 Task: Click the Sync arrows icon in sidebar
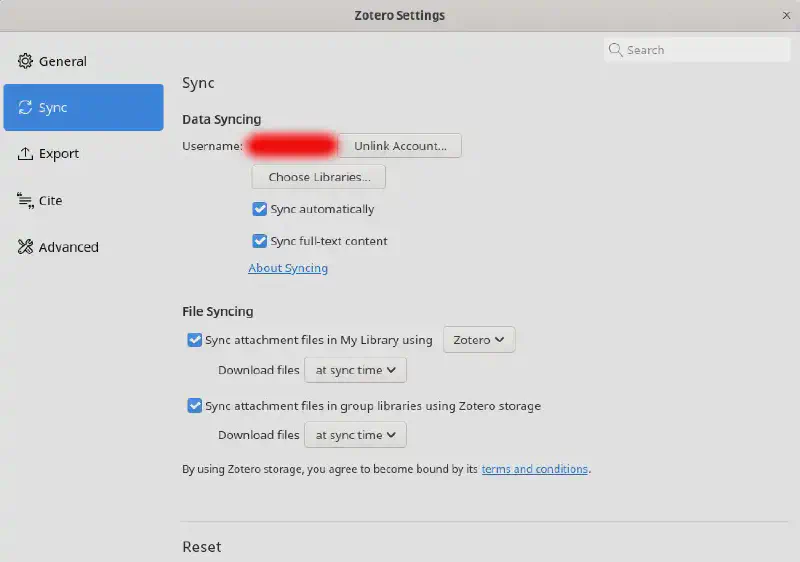(x=25, y=108)
